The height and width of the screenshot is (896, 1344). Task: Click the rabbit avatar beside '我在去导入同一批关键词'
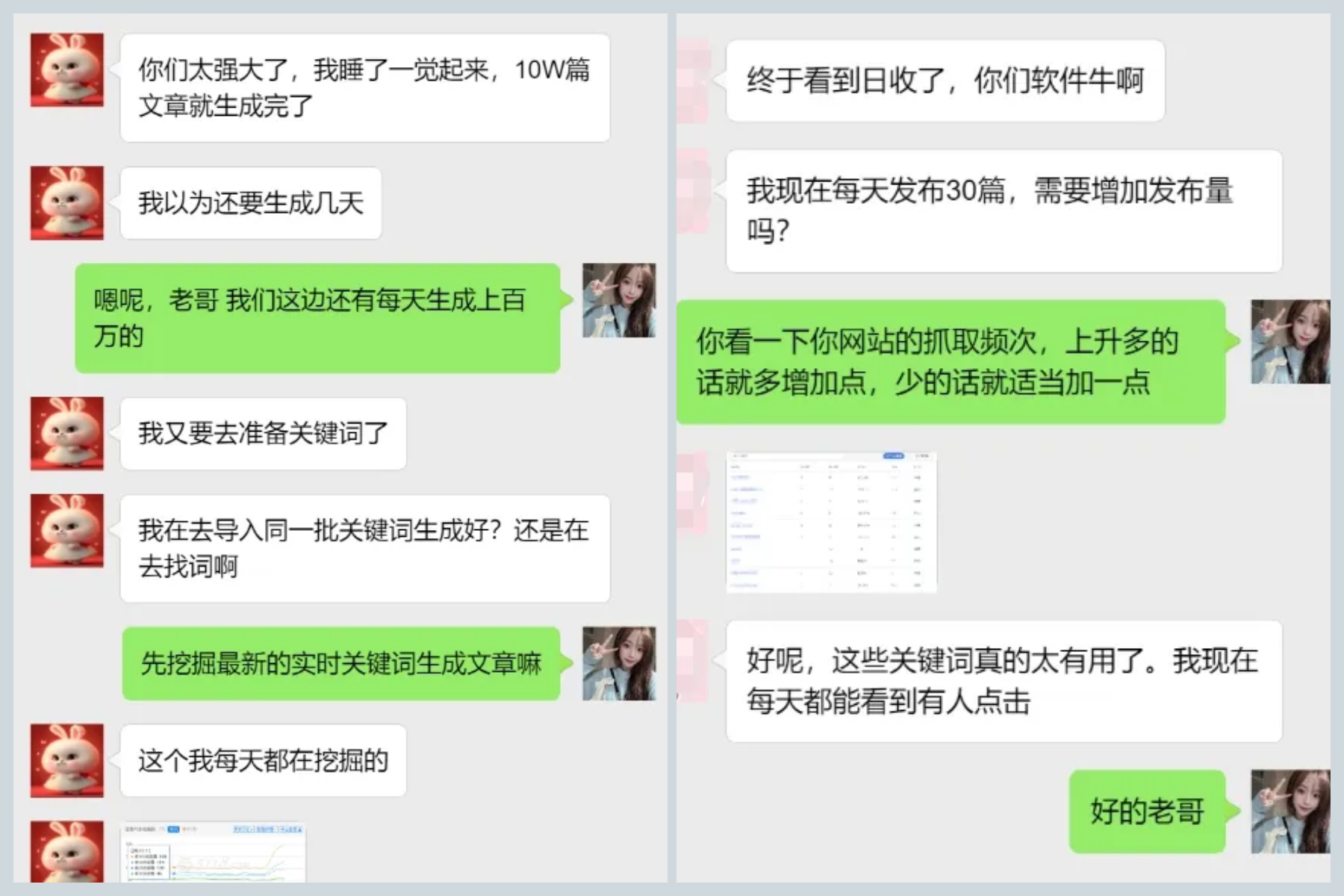pos(67,531)
